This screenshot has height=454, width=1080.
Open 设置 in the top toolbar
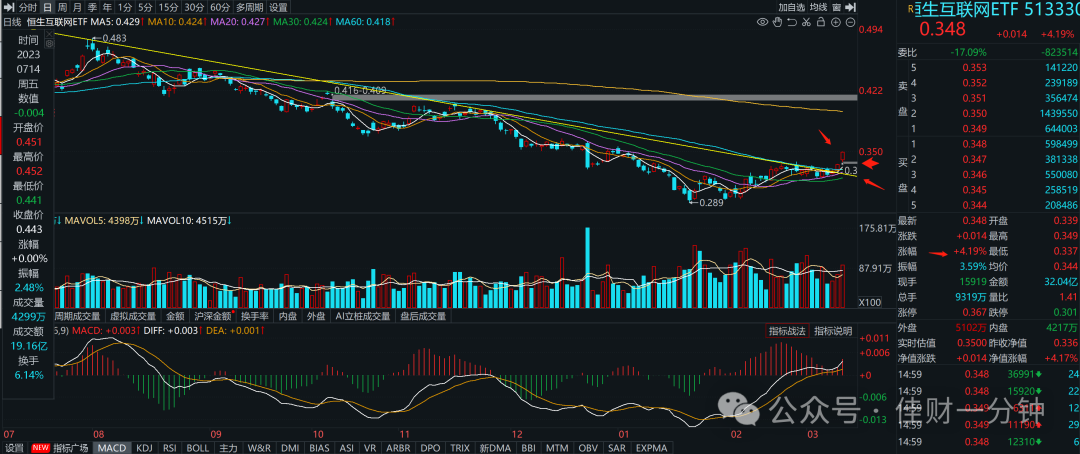[x=278, y=8]
